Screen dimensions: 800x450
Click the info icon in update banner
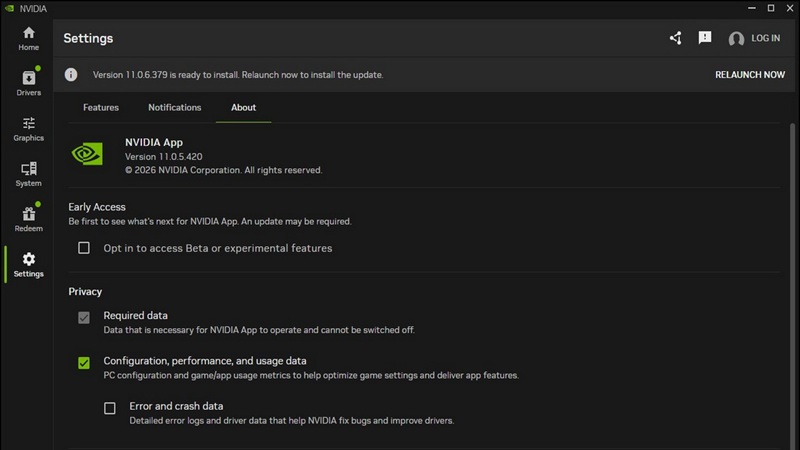coord(71,74)
